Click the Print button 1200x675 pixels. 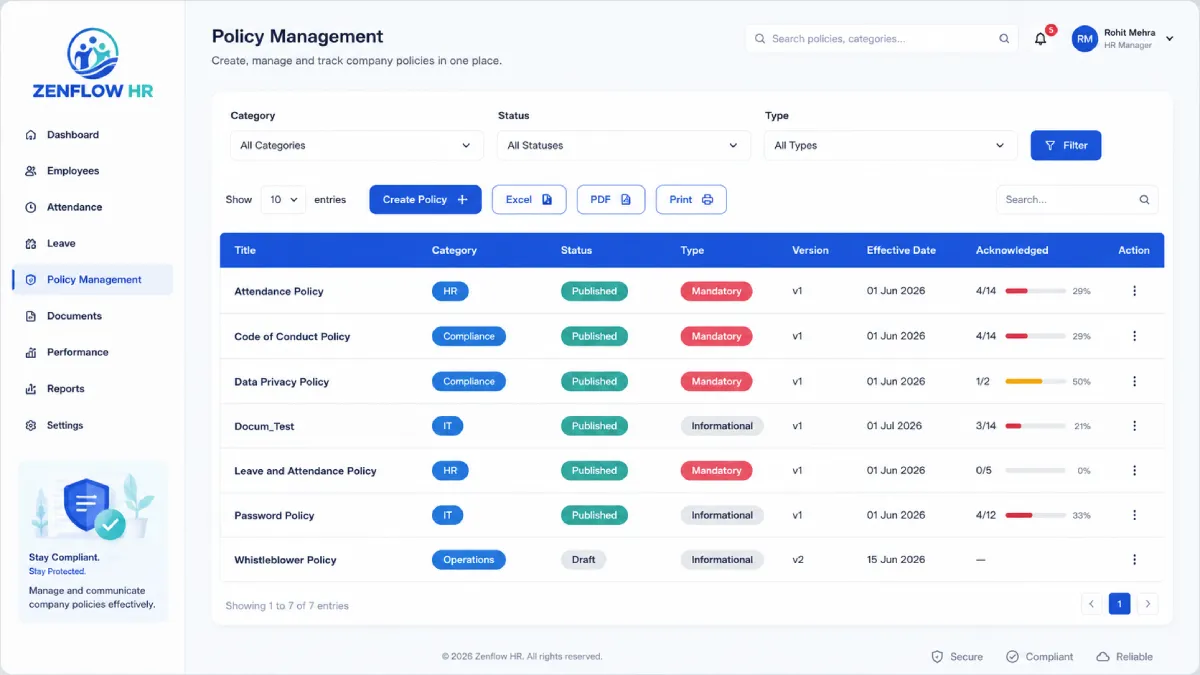pyautogui.click(x=691, y=200)
